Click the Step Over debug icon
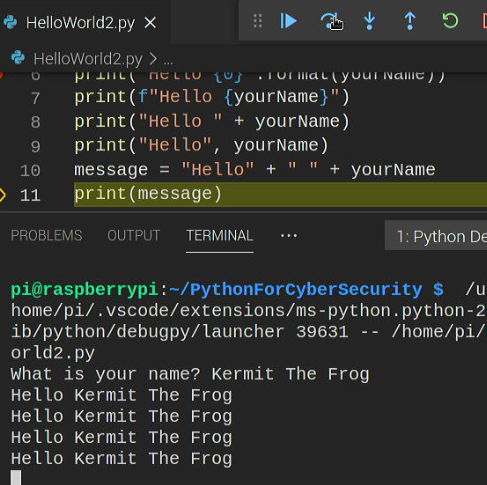This screenshot has height=485, width=487. click(x=329, y=21)
